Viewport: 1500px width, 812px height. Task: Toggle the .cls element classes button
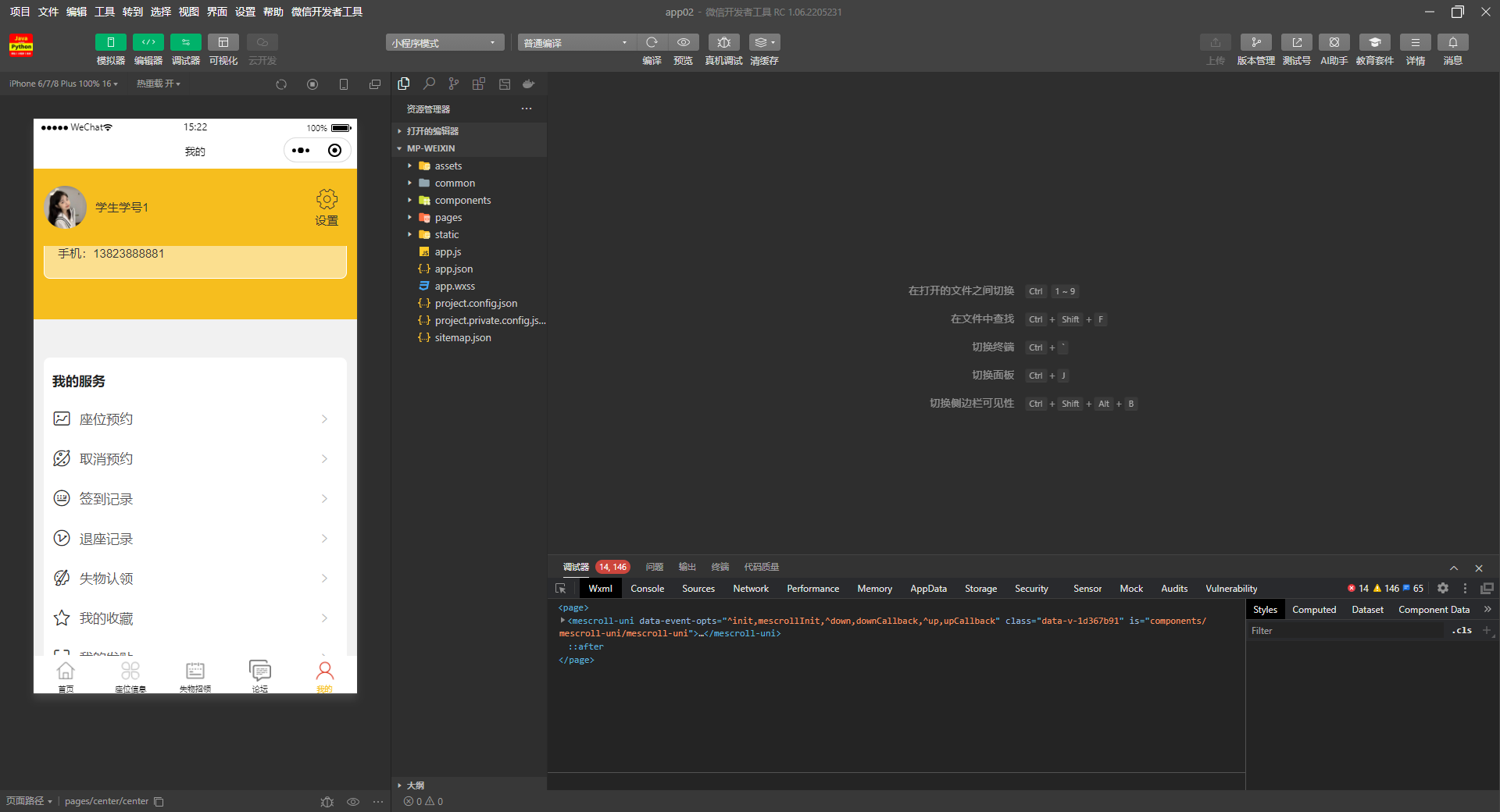click(x=1462, y=631)
